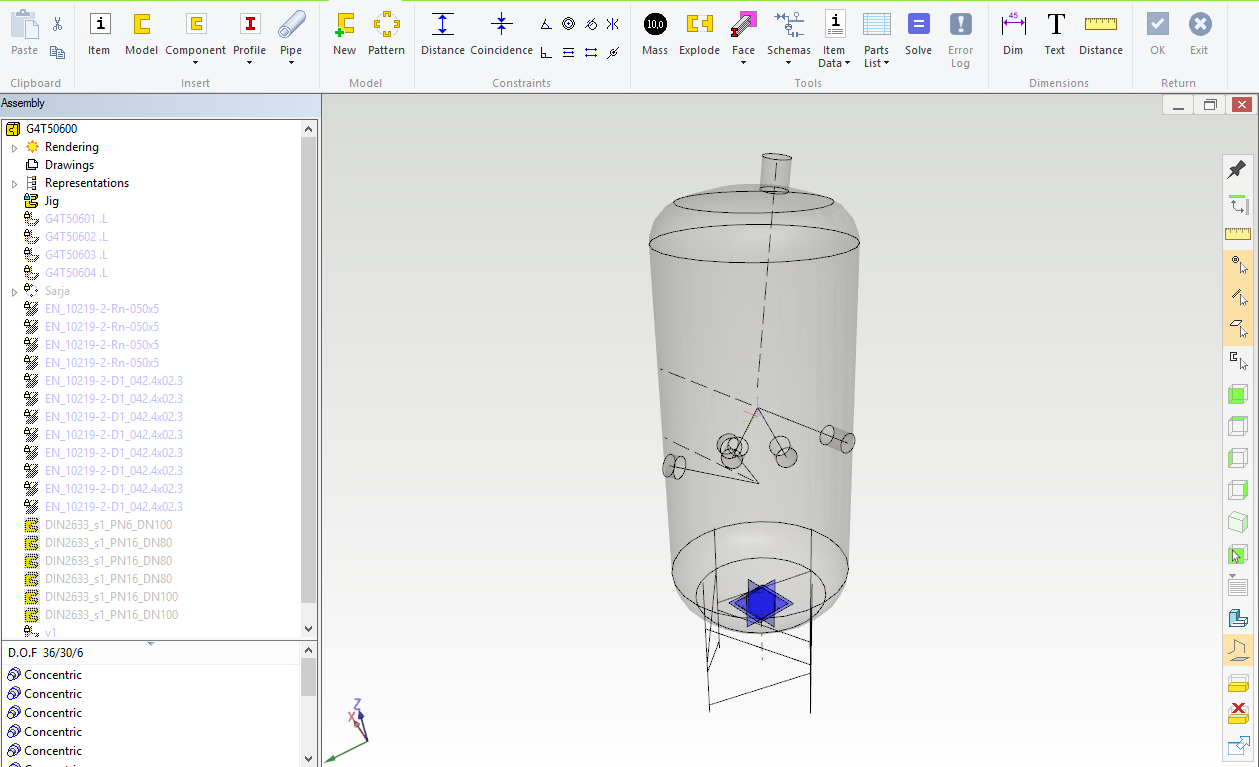Click the Exit button
Screen dimensions: 1259x767
click(x=1199, y=33)
